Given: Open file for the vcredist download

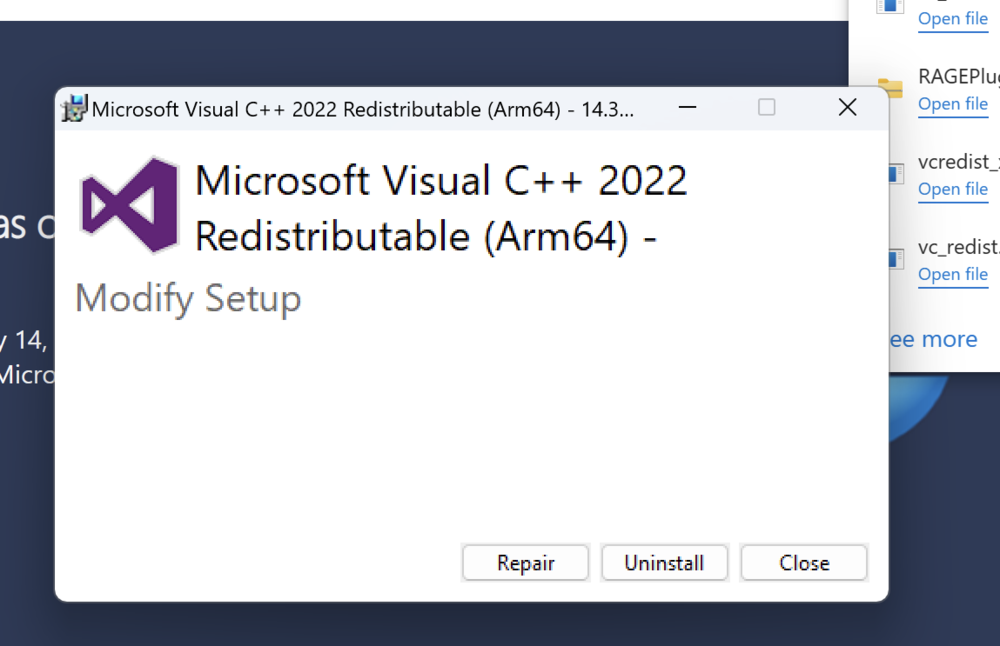Looking at the screenshot, I should 952,189.
